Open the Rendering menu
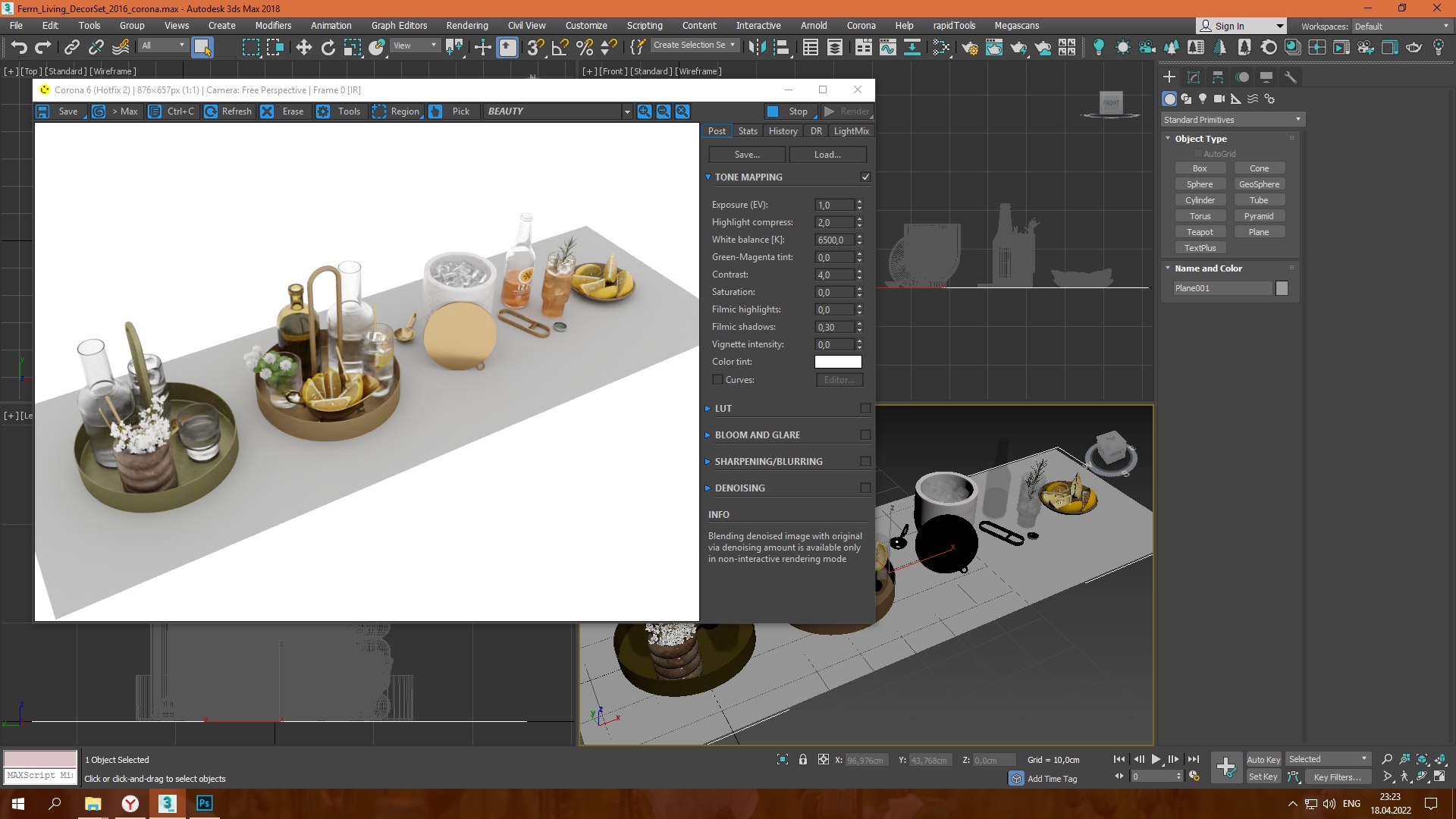 point(467,25)
